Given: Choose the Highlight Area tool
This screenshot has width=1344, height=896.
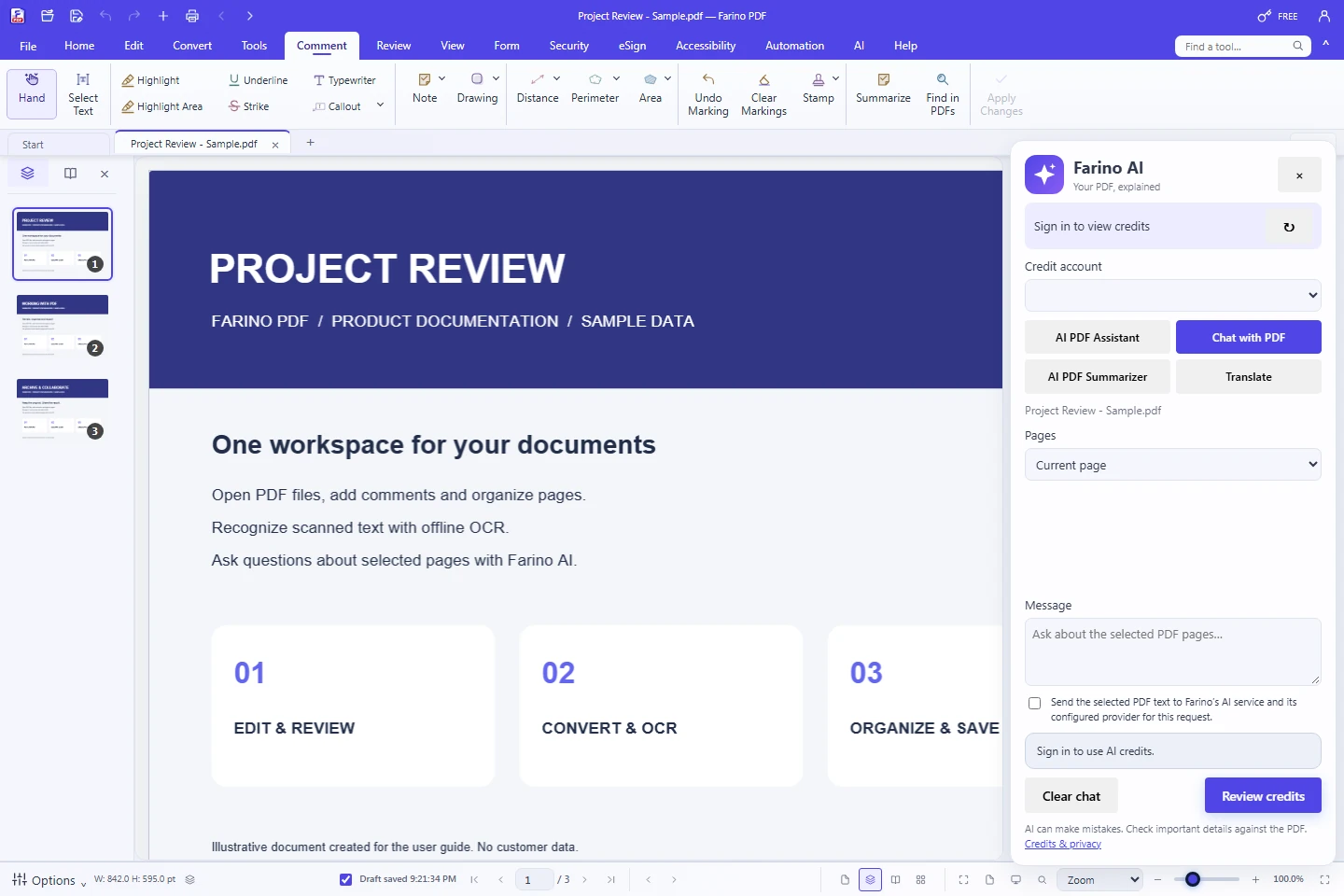Looking at the screenshot, I should click(161, 106).
